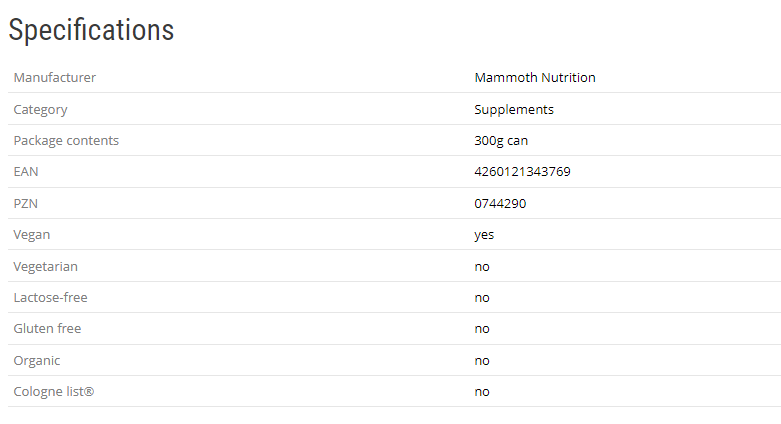The width and height of the screenshot is (781, 424).
Task: Click the 300g can value
Action: pos(501,140)
